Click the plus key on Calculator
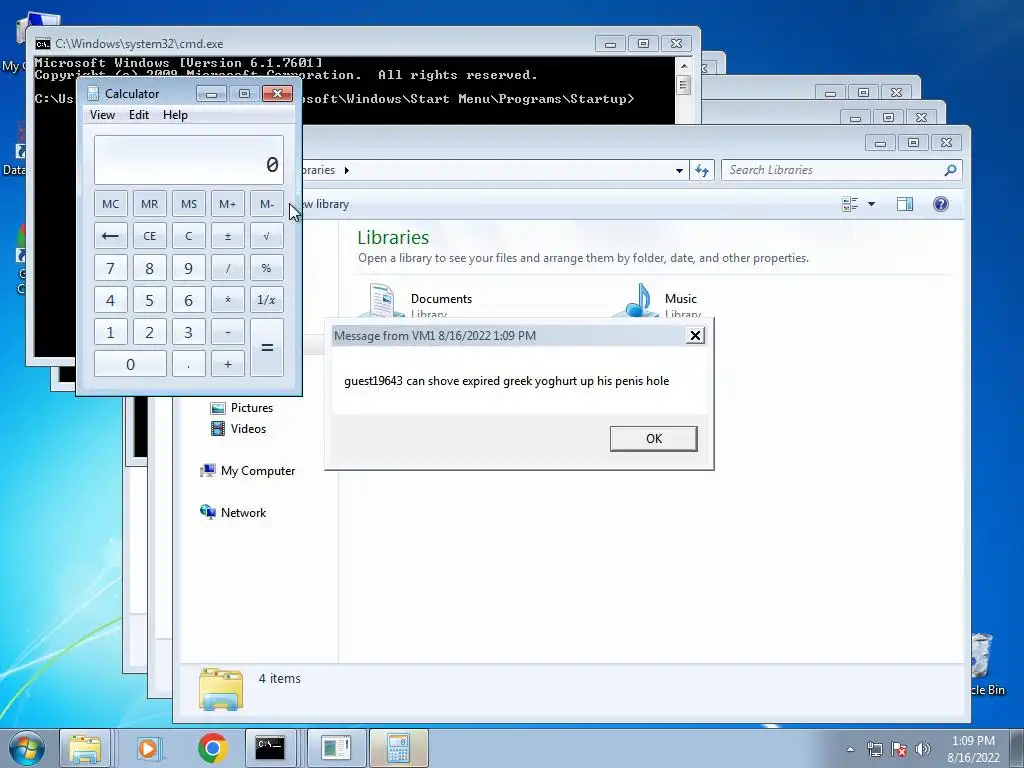Image resolution: width=1024 pixels, height=768 pixels. point(228,364)
